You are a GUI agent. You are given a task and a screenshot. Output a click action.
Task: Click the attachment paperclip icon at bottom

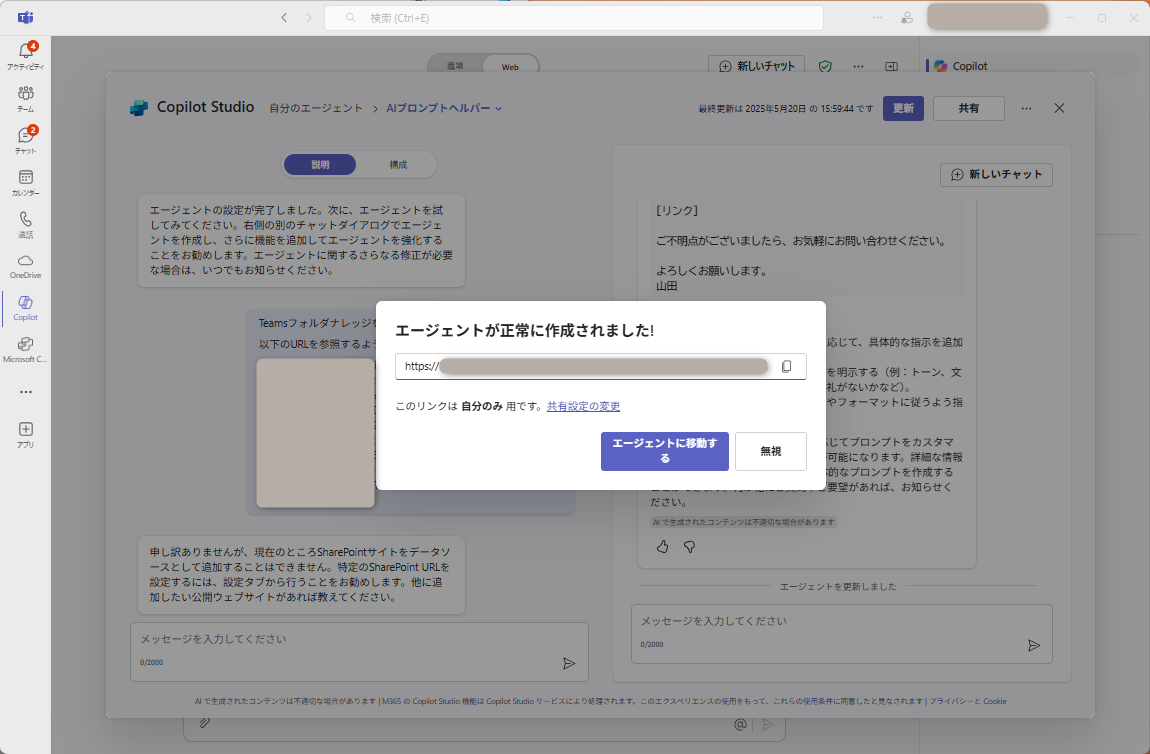[x=205, y=723]
